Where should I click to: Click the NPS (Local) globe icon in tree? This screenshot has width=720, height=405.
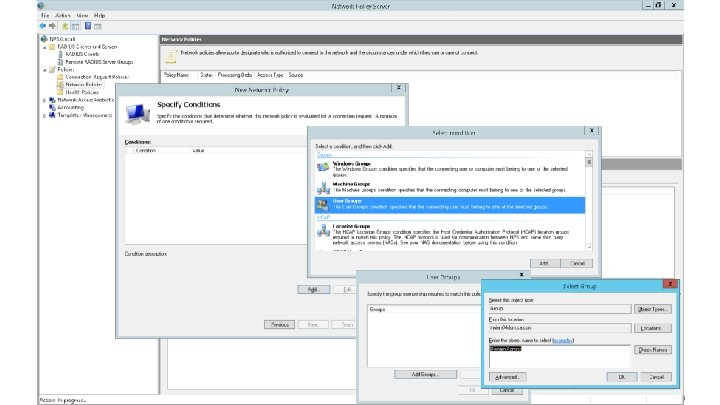pyautogui.click(x=44, y=39)
